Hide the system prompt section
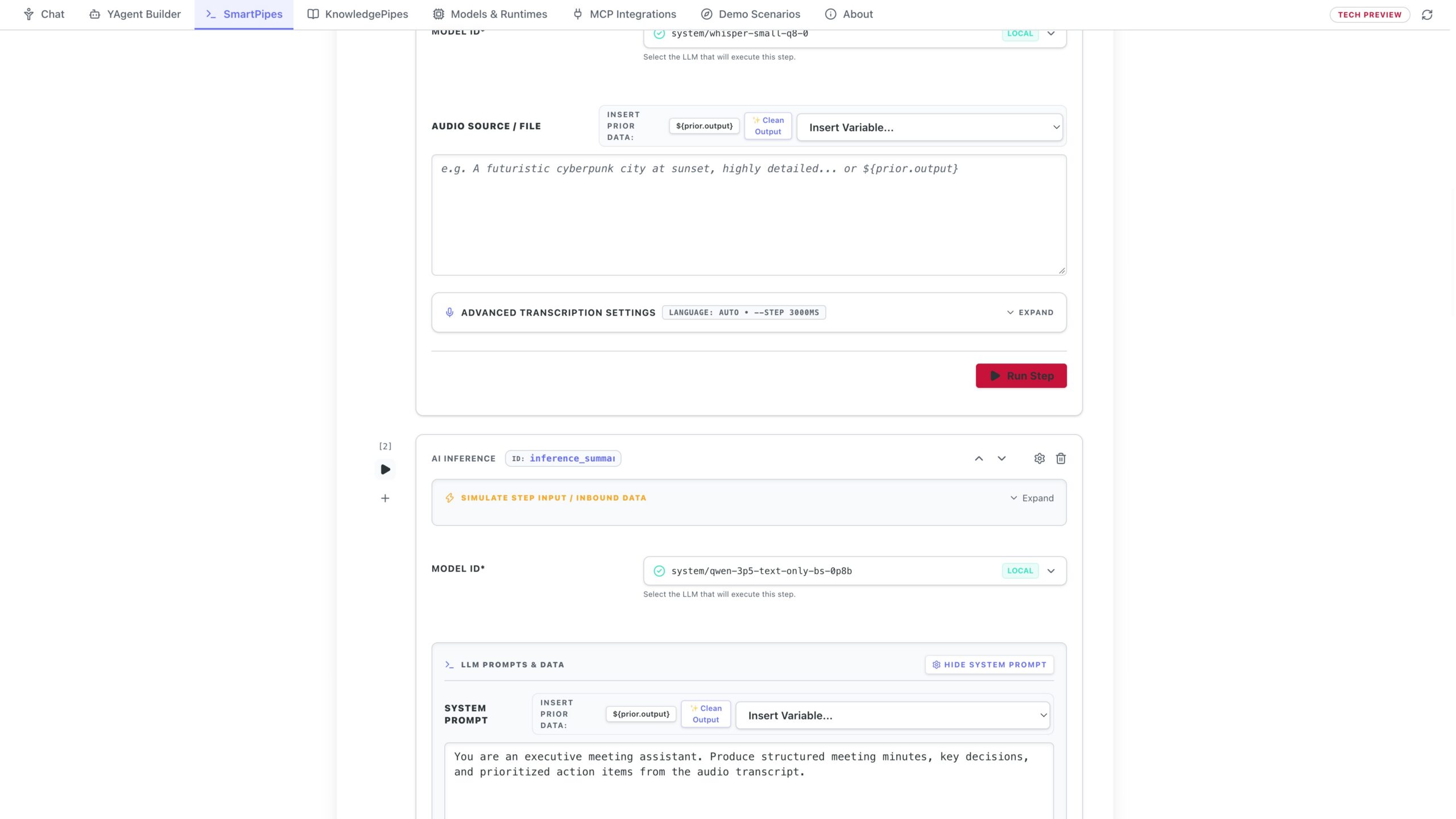The width and height of the screenshot is (1456, 819). (x=989, y=664)
